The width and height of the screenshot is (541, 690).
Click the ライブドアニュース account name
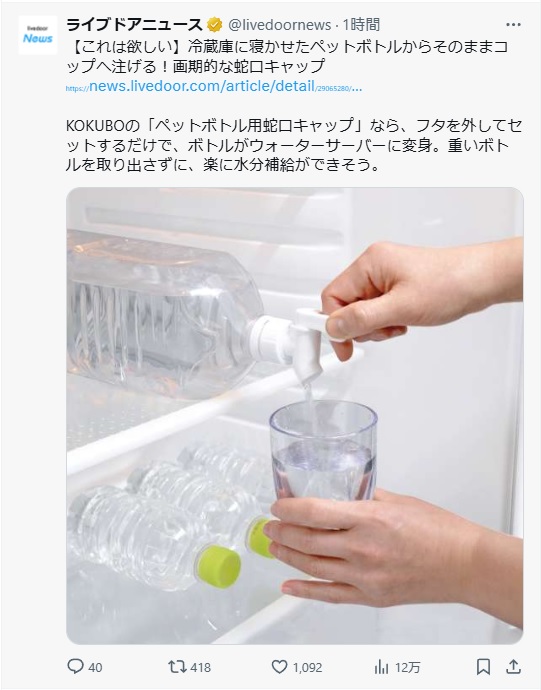coord(134,25)
